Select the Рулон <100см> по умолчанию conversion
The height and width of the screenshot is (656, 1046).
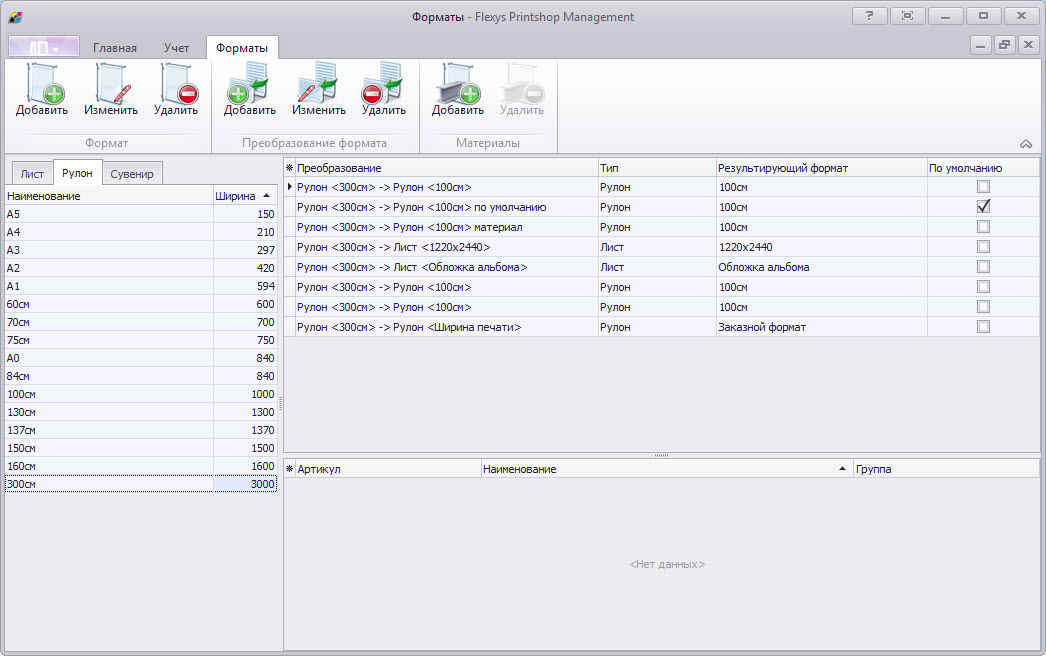click(x=662, y=207)
